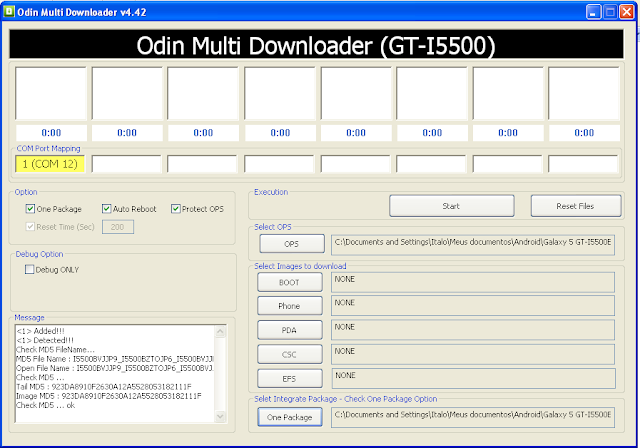Click the Start button
640x448 pixels.
(x=451, y=206)
